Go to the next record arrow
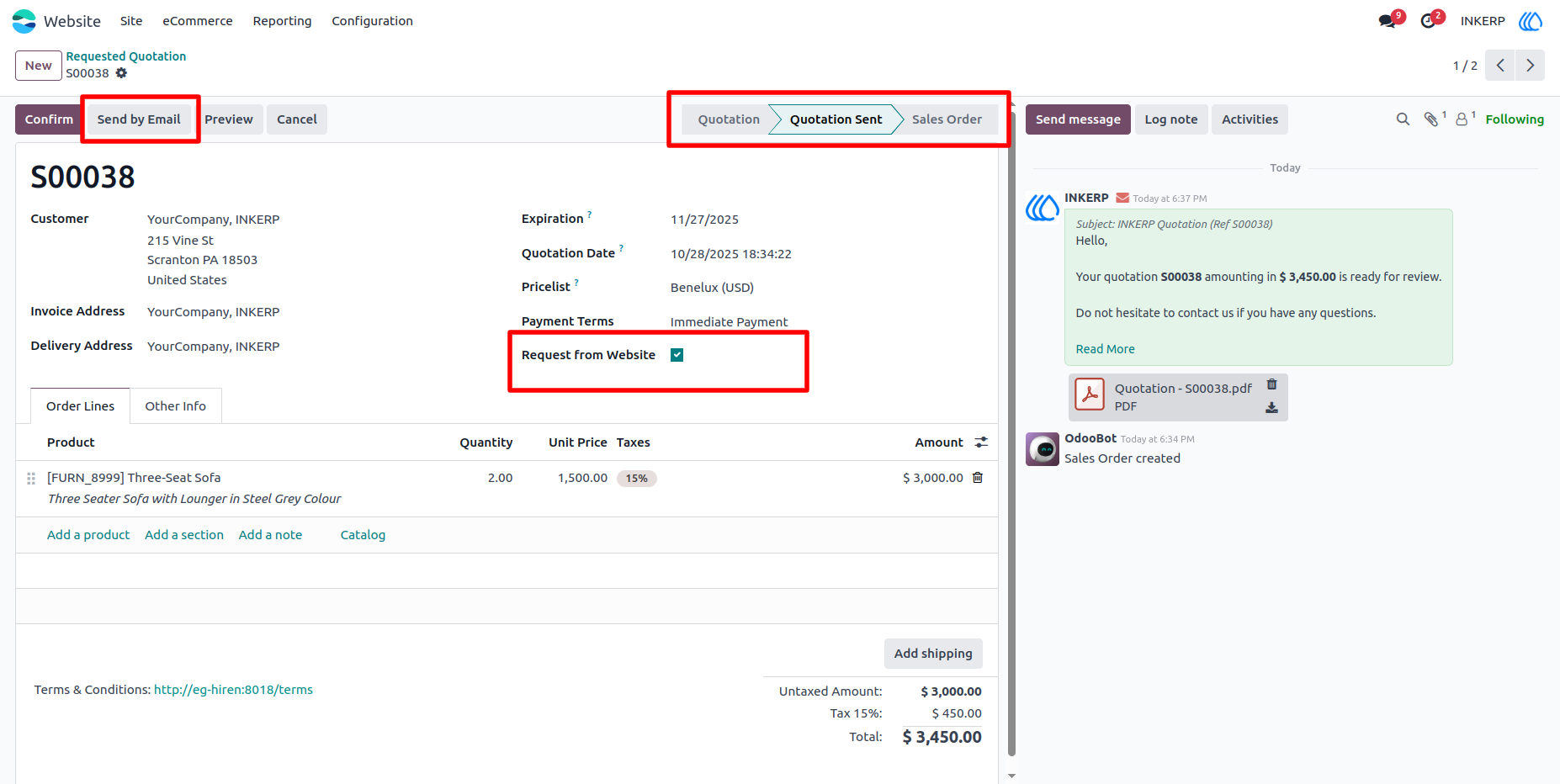Viewport: 1560px width, 784px height. (1530, 66)
